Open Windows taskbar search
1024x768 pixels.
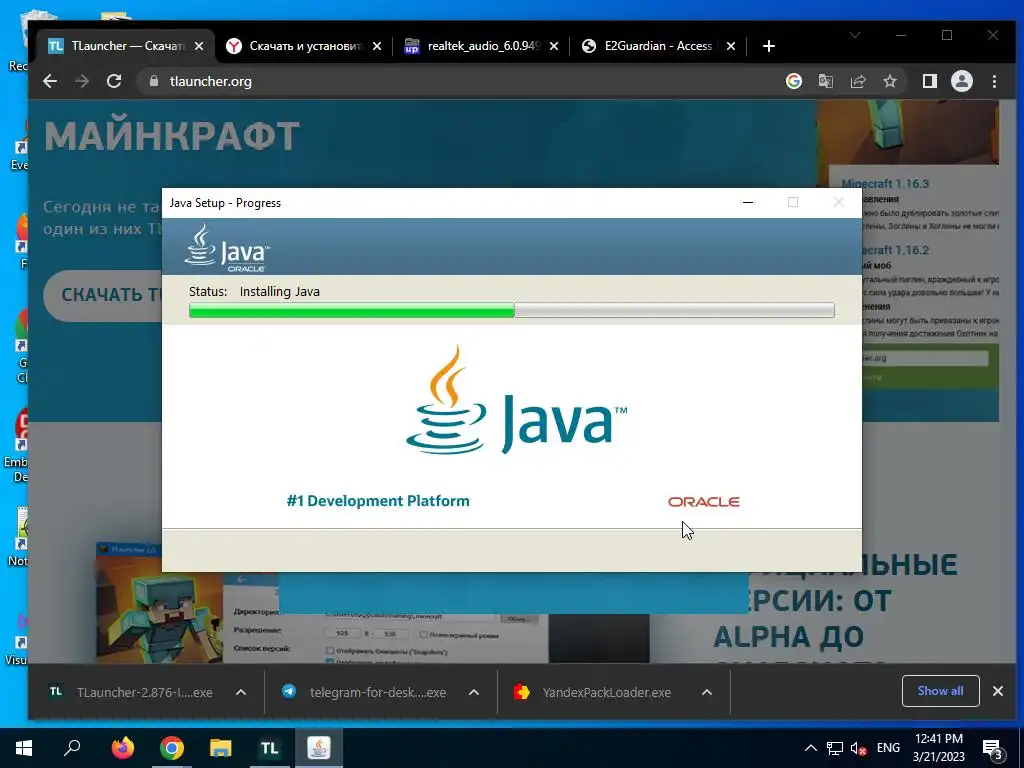tap(72, 748)
